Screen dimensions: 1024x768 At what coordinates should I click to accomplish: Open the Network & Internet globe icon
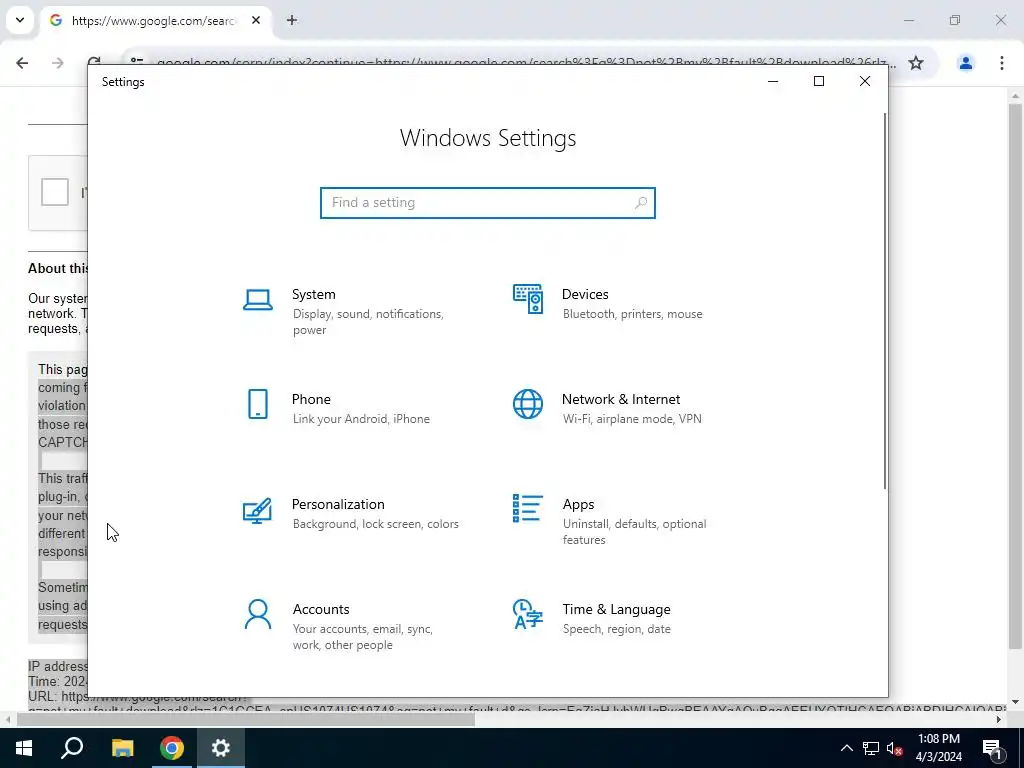coord(528,404)
